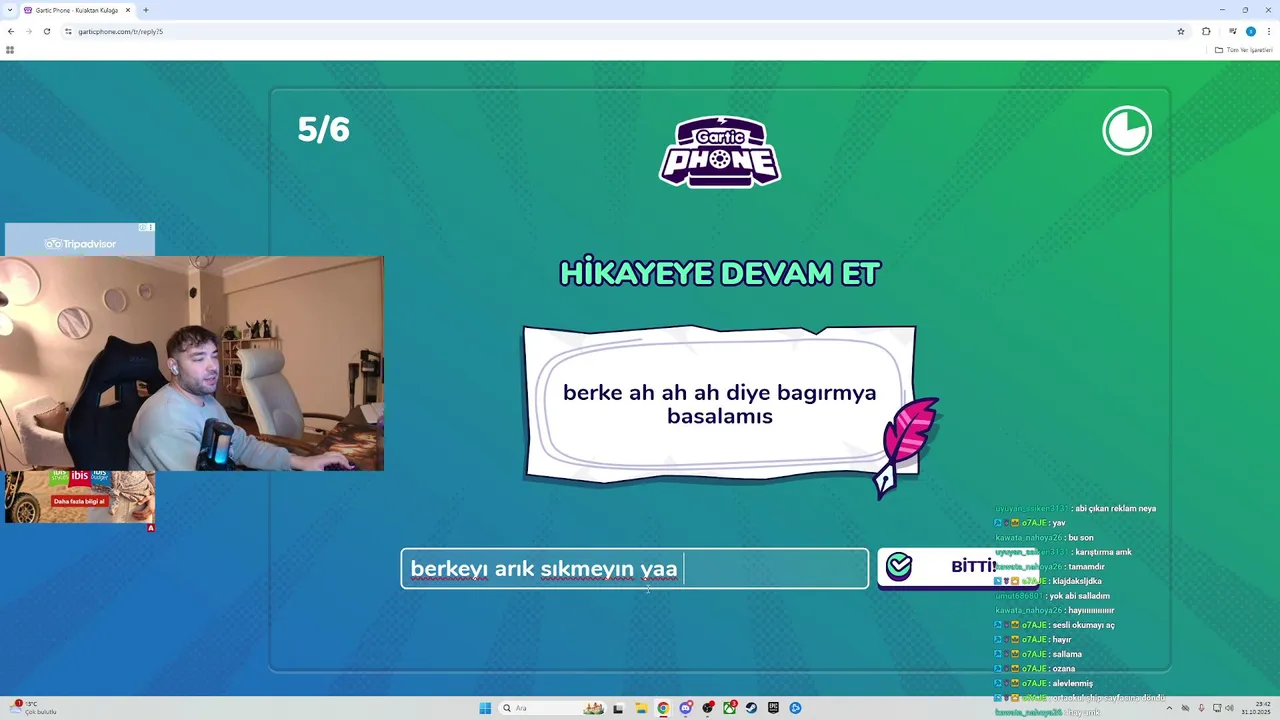Open Task View icon on taskbar
1280x720 pixels.
(x=618, y=708)
